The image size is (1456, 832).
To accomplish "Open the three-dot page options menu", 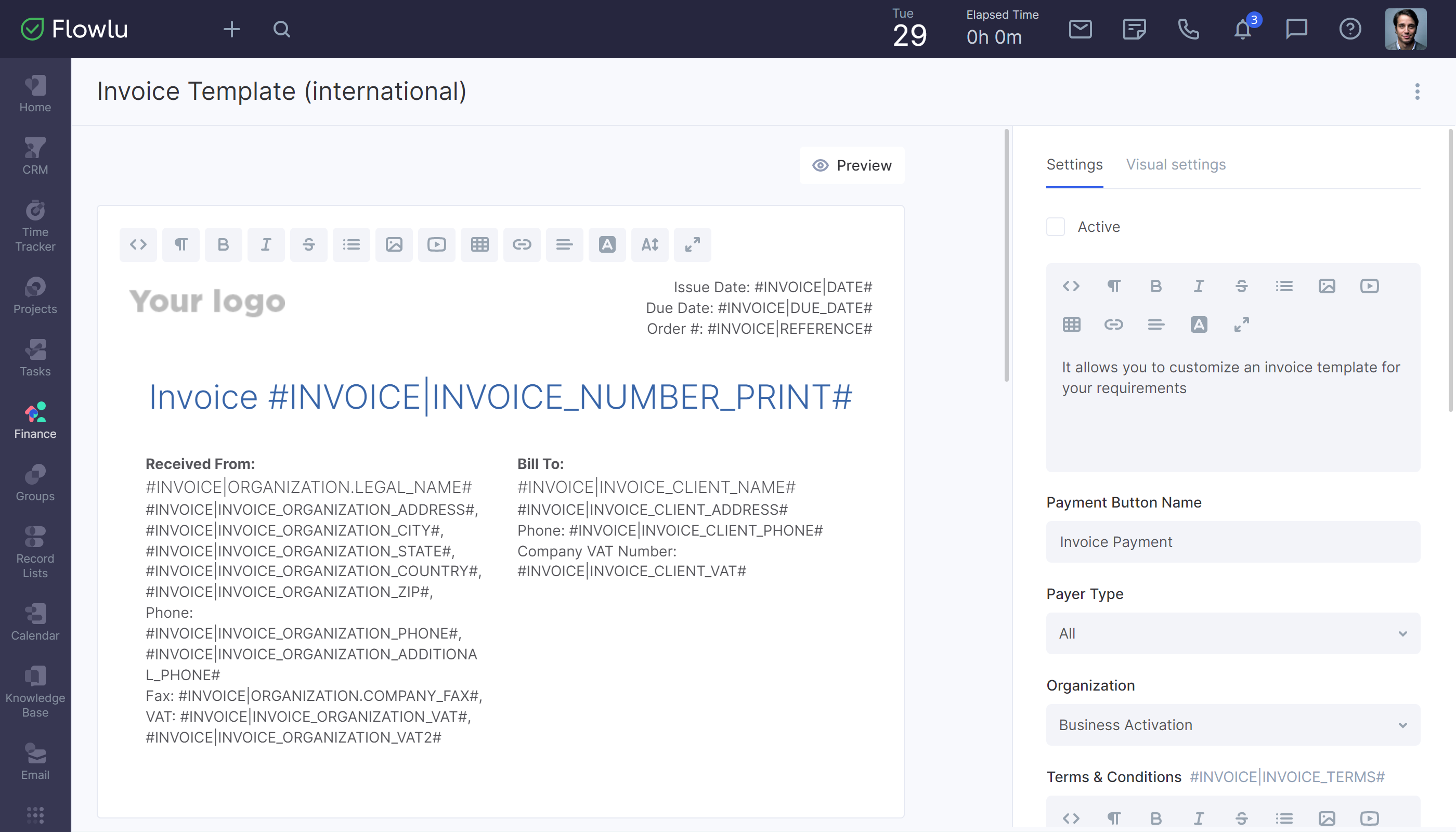I will (1417, 92).
